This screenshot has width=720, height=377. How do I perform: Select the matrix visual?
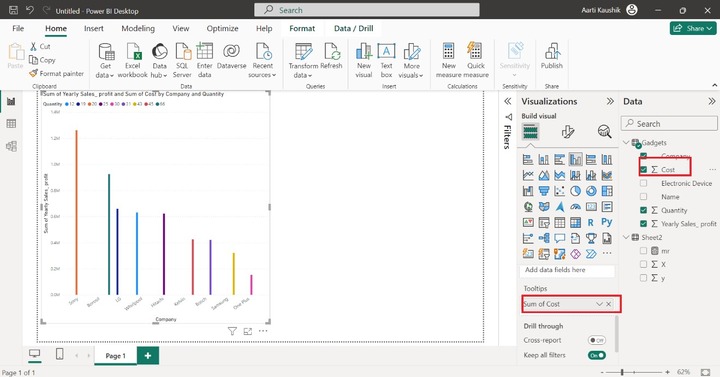[575, 222]
